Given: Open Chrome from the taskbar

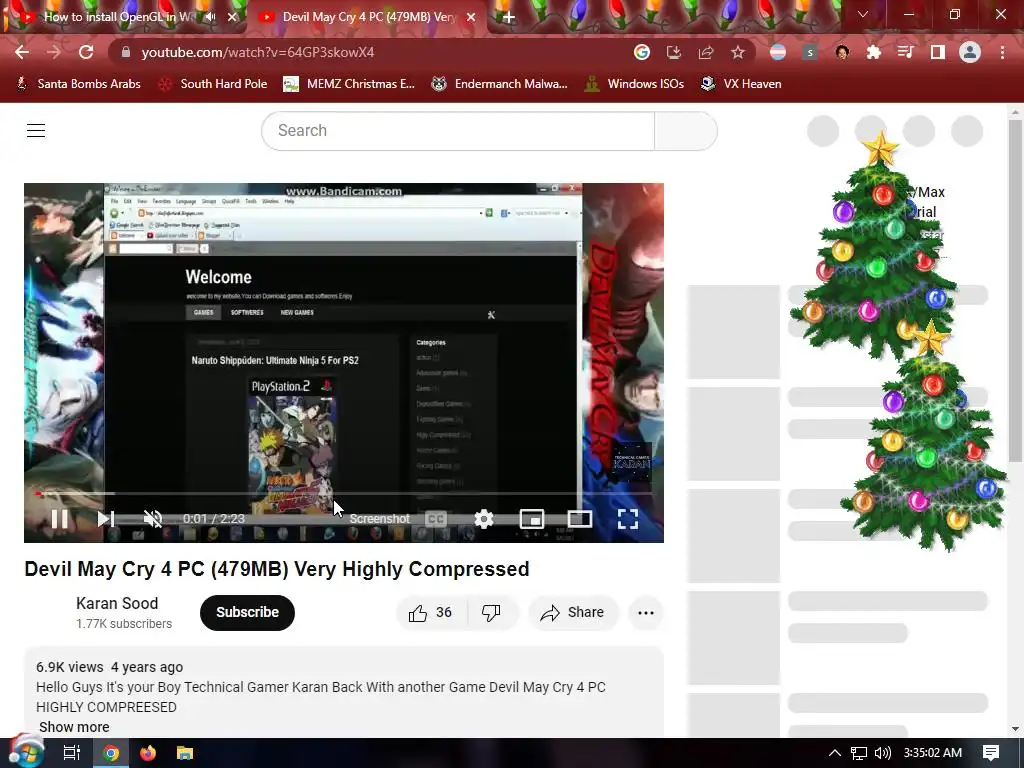Looking at the screenshot, I should [x=111, y=753].
